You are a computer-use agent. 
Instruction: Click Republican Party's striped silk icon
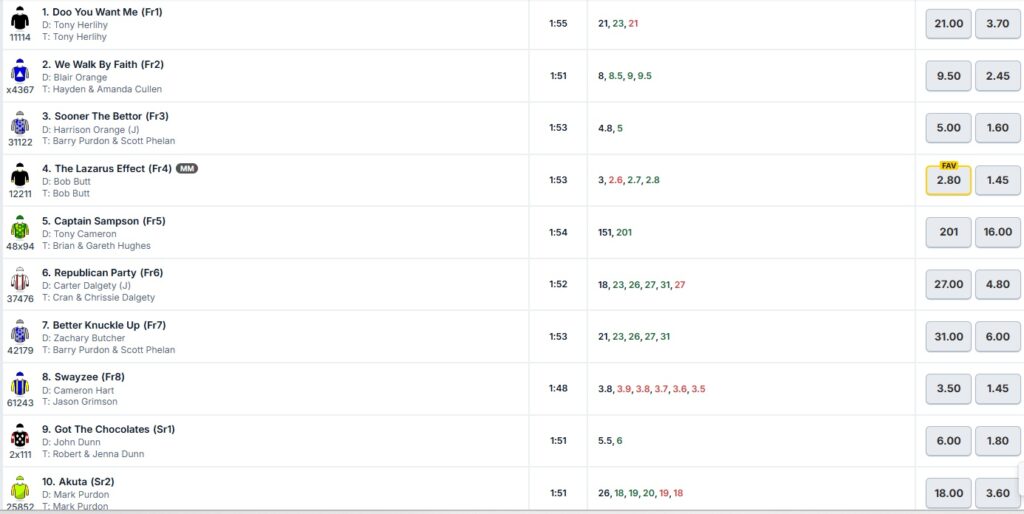(x=20, y=278)
